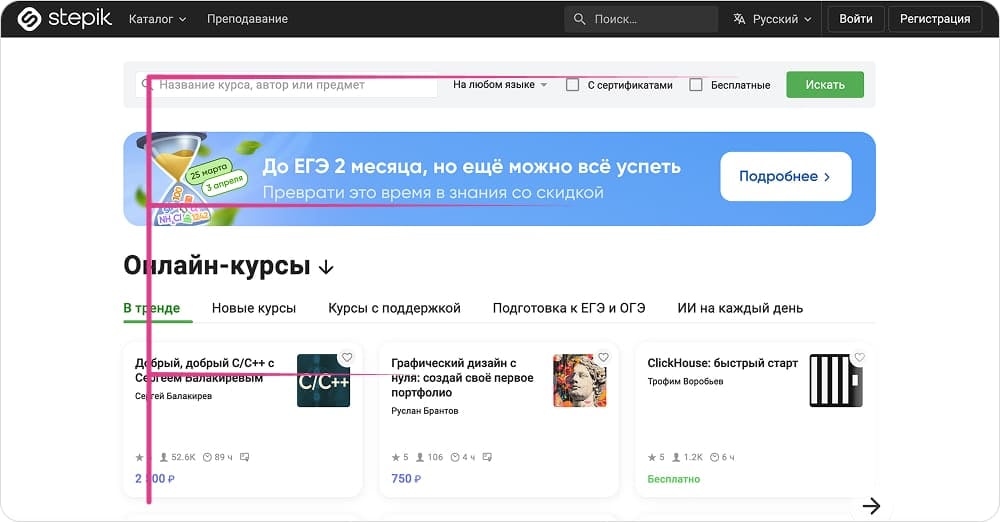This screenshot has height=522, width=1000.
Task: Click the down arrow next to Онлайн-курсы
Action: click(326, 267)
